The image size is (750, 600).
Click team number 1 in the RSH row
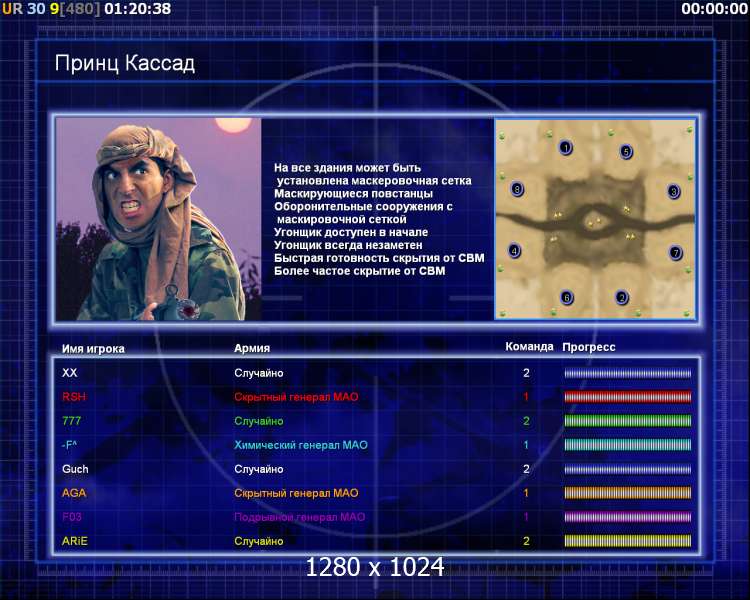(x=526, y=397)
